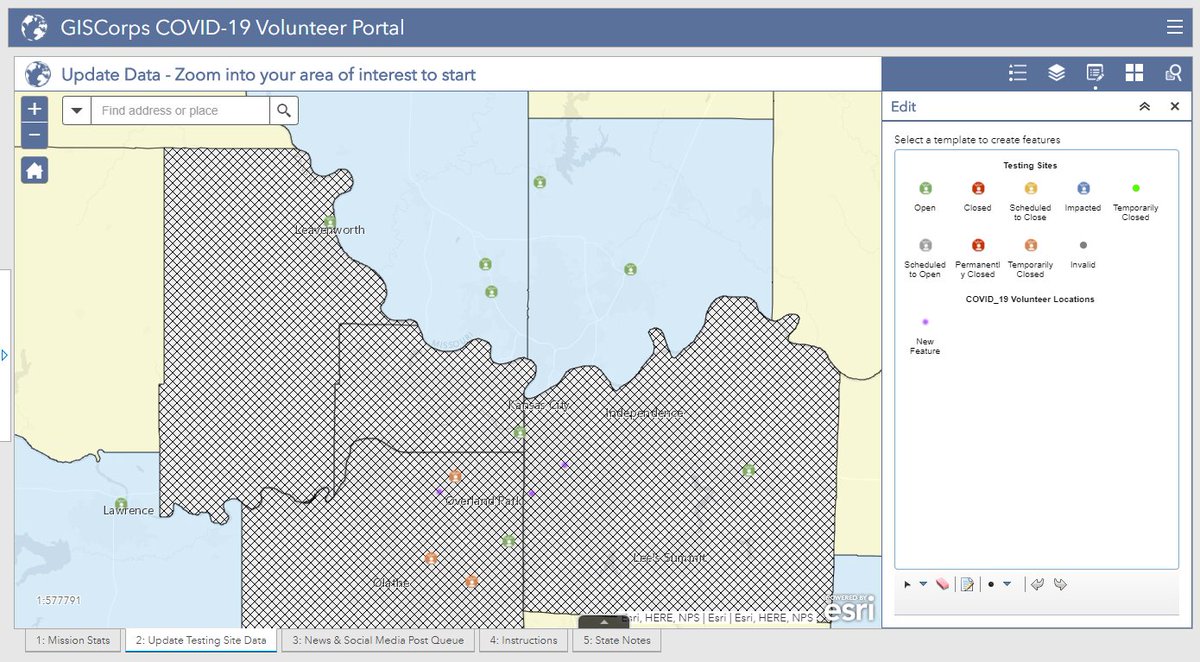Click the 'Independence' map label
The image size is (1200, 662).
[x=644, y=413]
